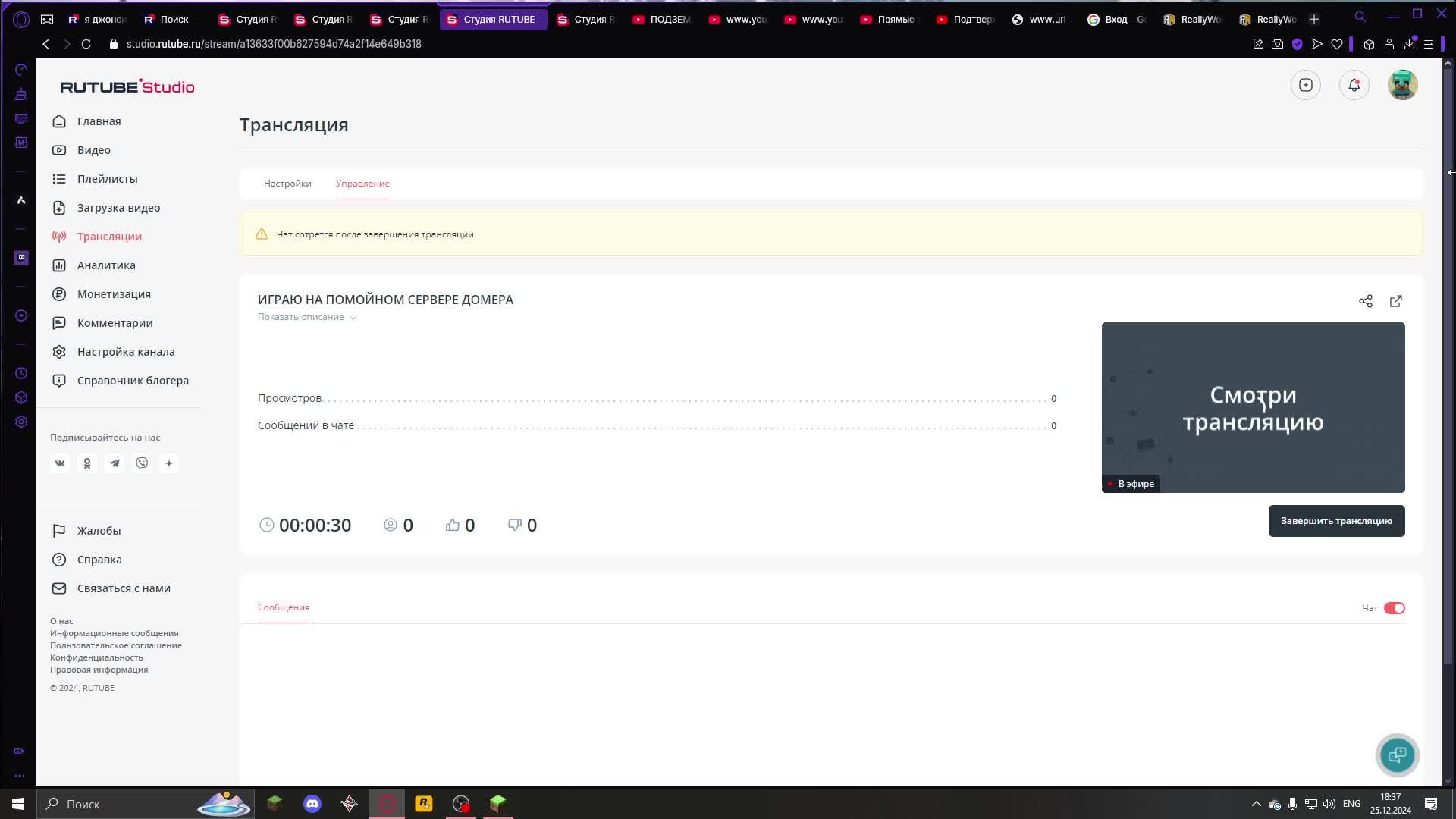Viewport: 1456px width, 819px height.
Task: Open notifications bell icon
Action: [x=1354, y=85]
